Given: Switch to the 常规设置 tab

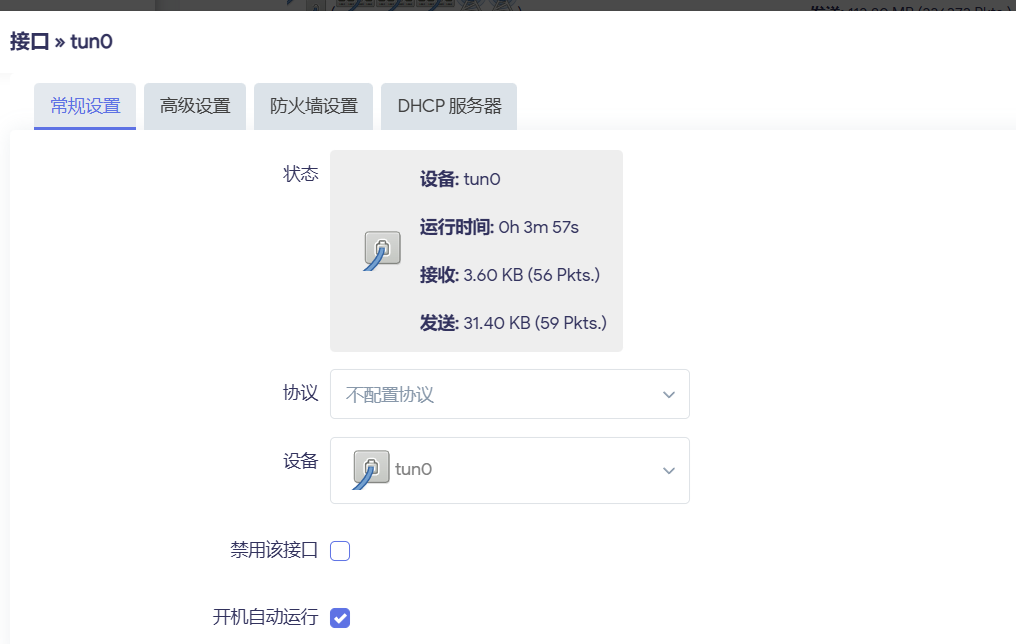Looking at the screenshot, I should click(85, 106).
